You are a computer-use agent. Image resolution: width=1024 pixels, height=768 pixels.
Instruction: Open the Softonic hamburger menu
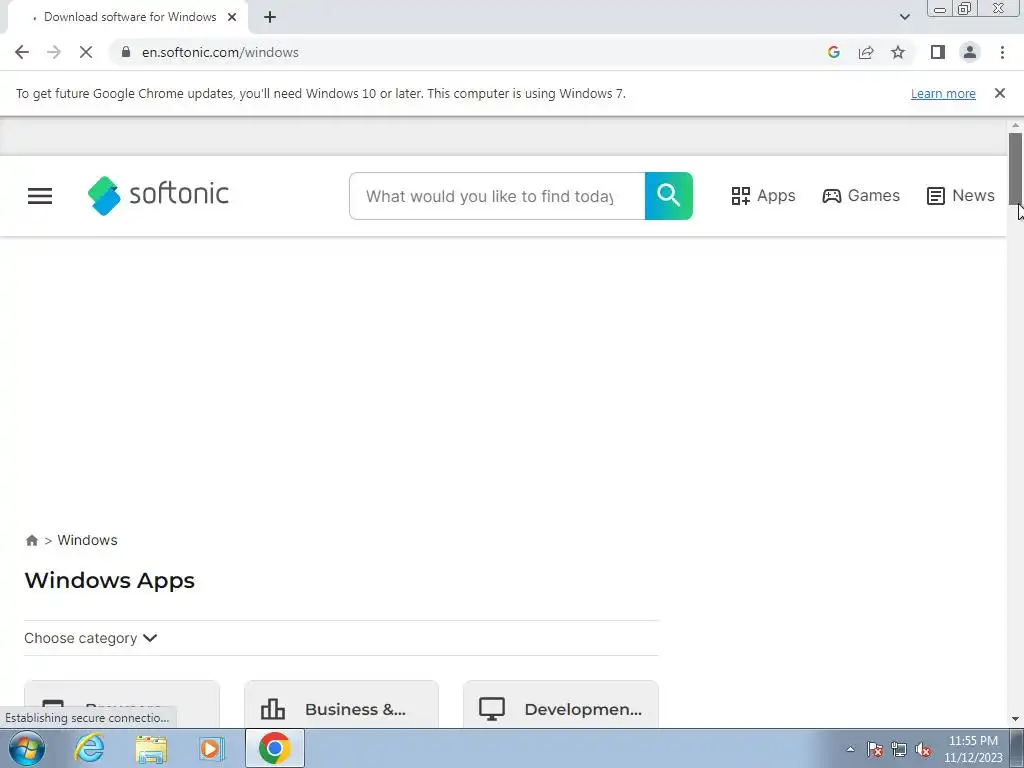point(40,196)
